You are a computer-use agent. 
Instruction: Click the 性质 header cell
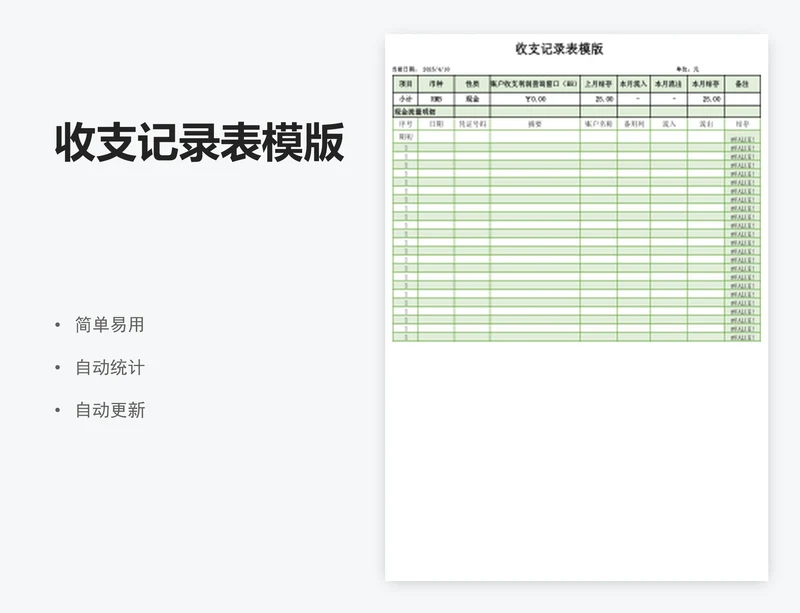472,84
